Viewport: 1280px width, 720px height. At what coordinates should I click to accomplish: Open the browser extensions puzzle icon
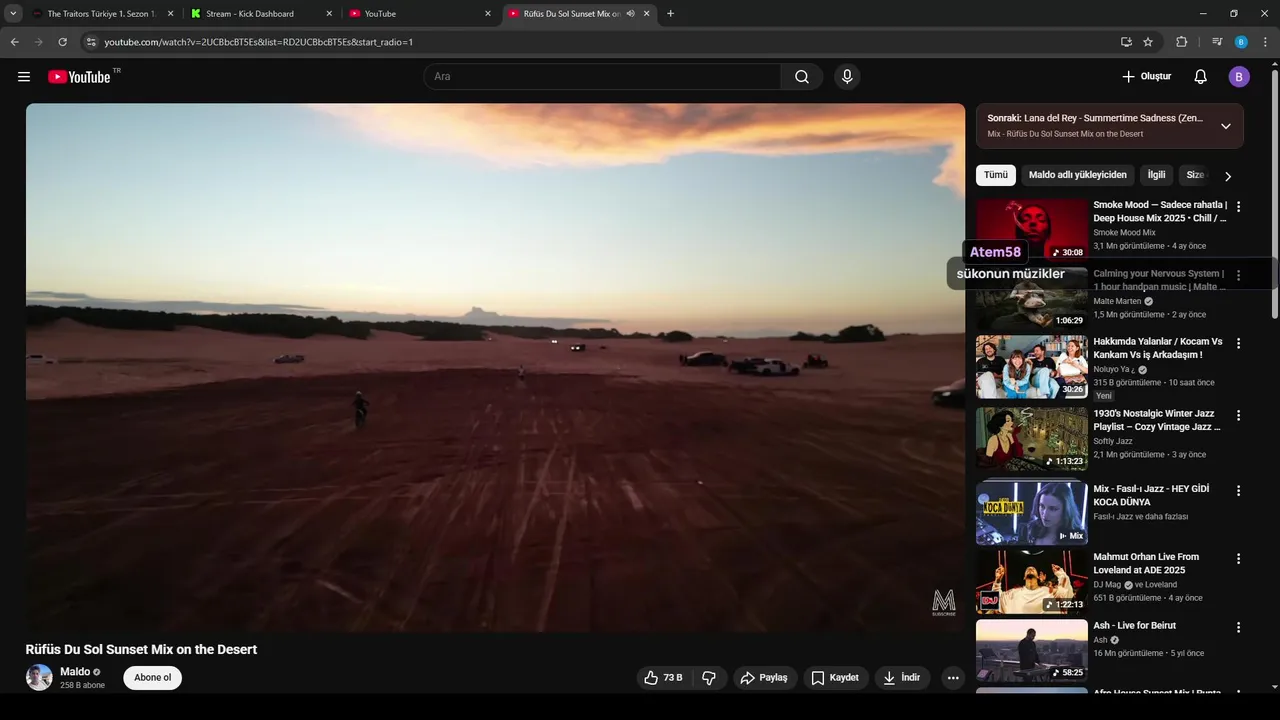[x=1182, y=42]
